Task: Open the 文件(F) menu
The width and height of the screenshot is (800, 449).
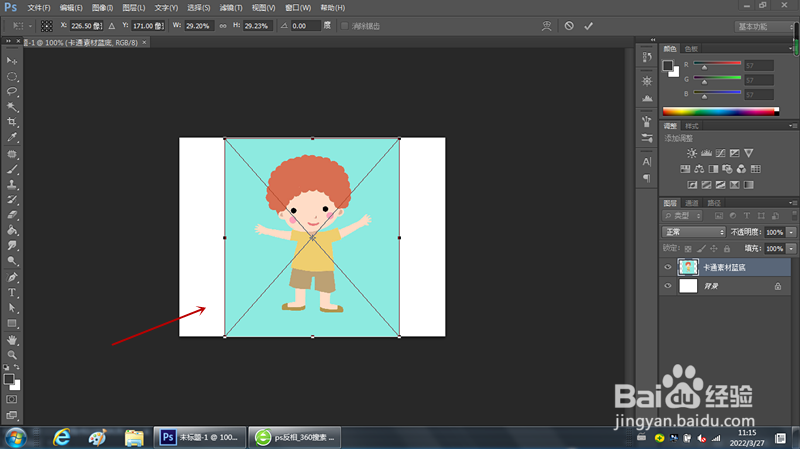Action: point(39,8)
